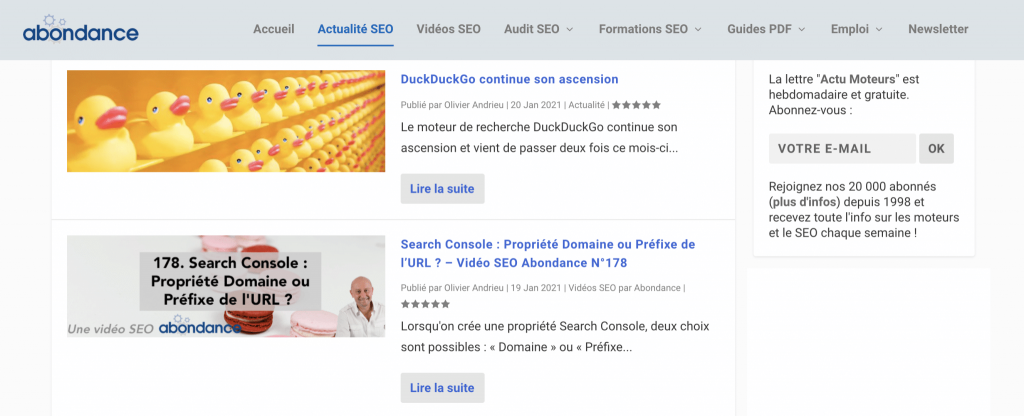Viewport: 1024px width, 416px height.
Task: Click the Abondance logo
Action: tap(80, 30)
